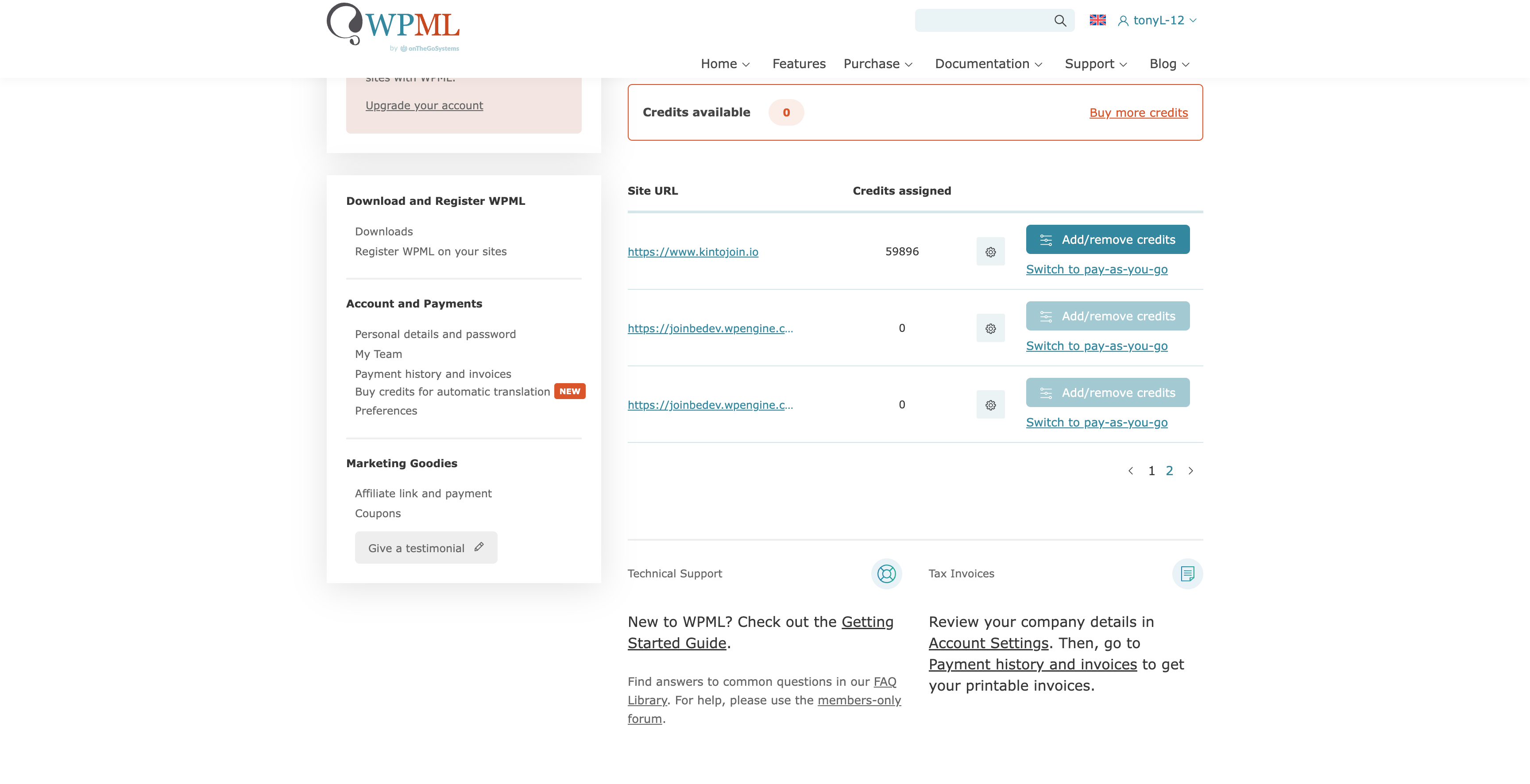Open https://www.kintojoin.io site link

click(x=692, y=252)
